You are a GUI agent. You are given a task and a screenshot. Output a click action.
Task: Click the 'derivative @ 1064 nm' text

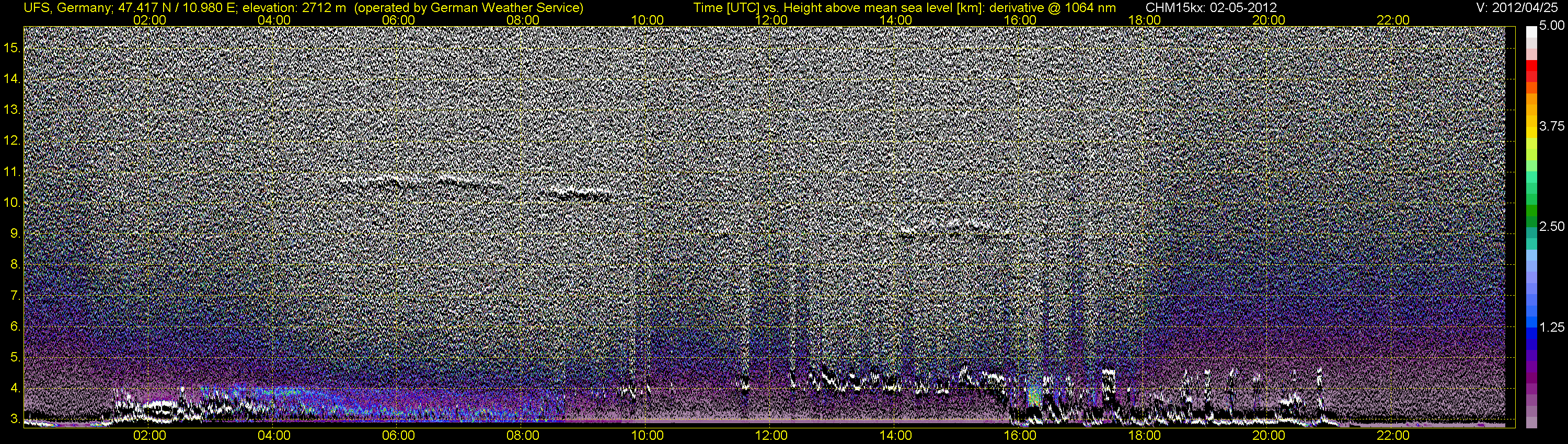click(x=1053, y=8)
